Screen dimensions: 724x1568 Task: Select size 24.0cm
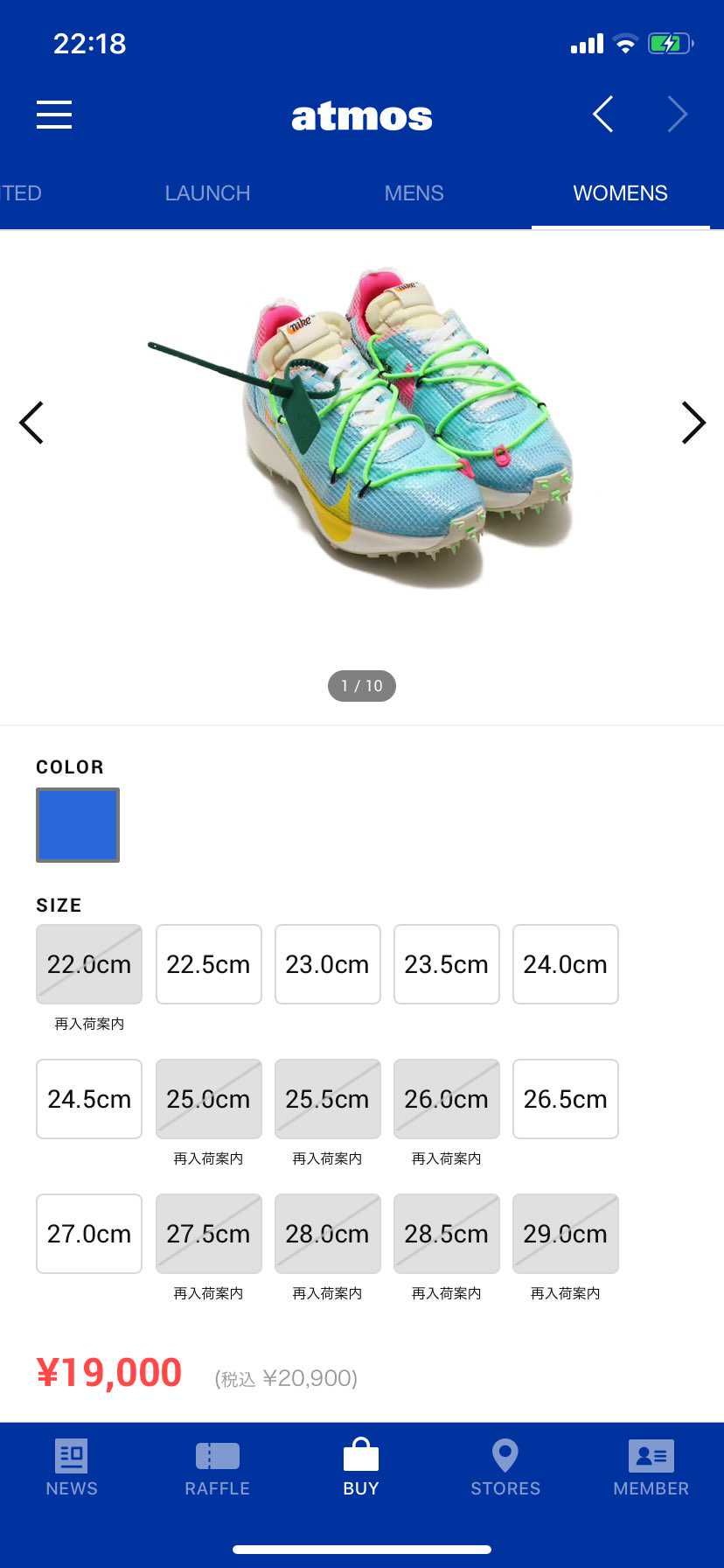pos(565,964)
